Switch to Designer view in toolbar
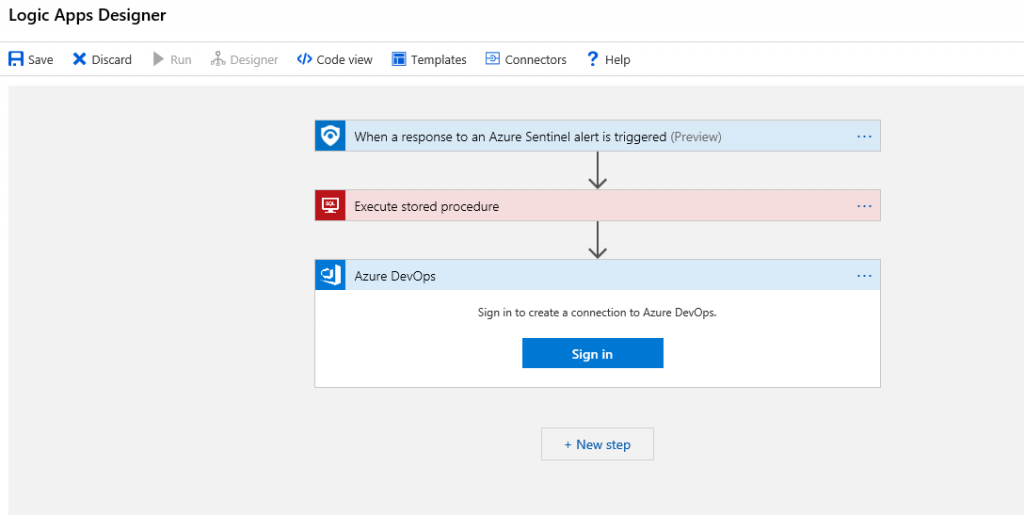Screen dimensions: 1024x515 coord(244,60)
